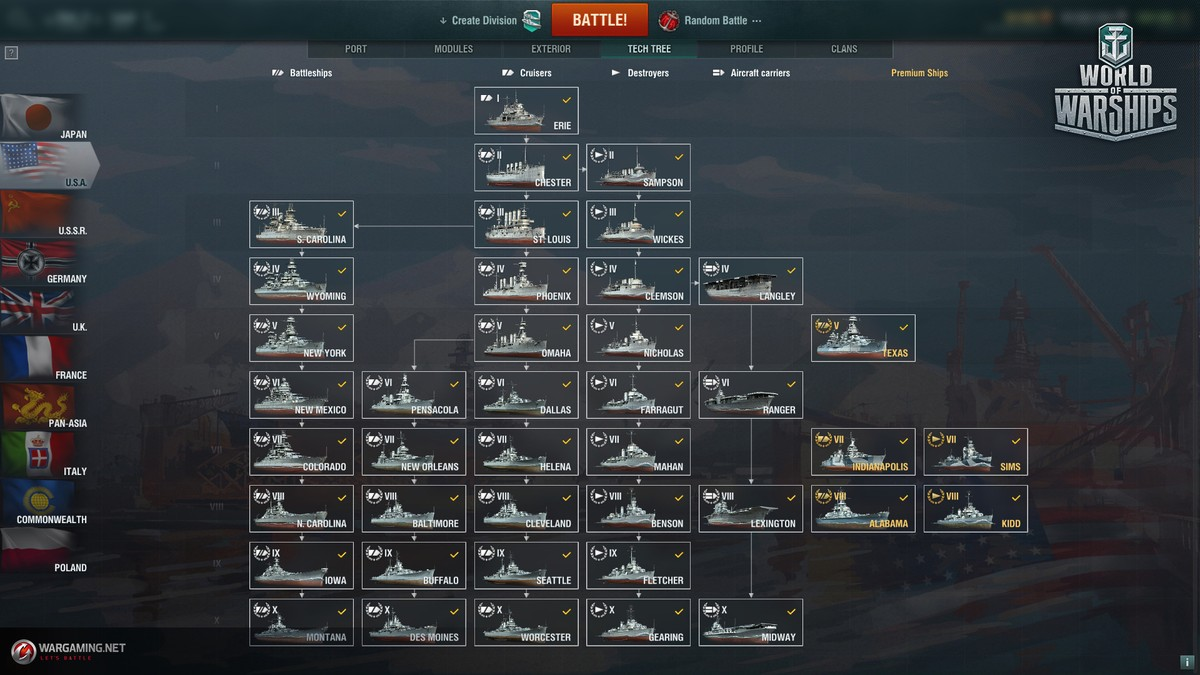The width and height of the screenshot is (1200, 675).
Task: Open the Create Division dropdown arrow
Action: pyautogui.click(x=443, y=21)
